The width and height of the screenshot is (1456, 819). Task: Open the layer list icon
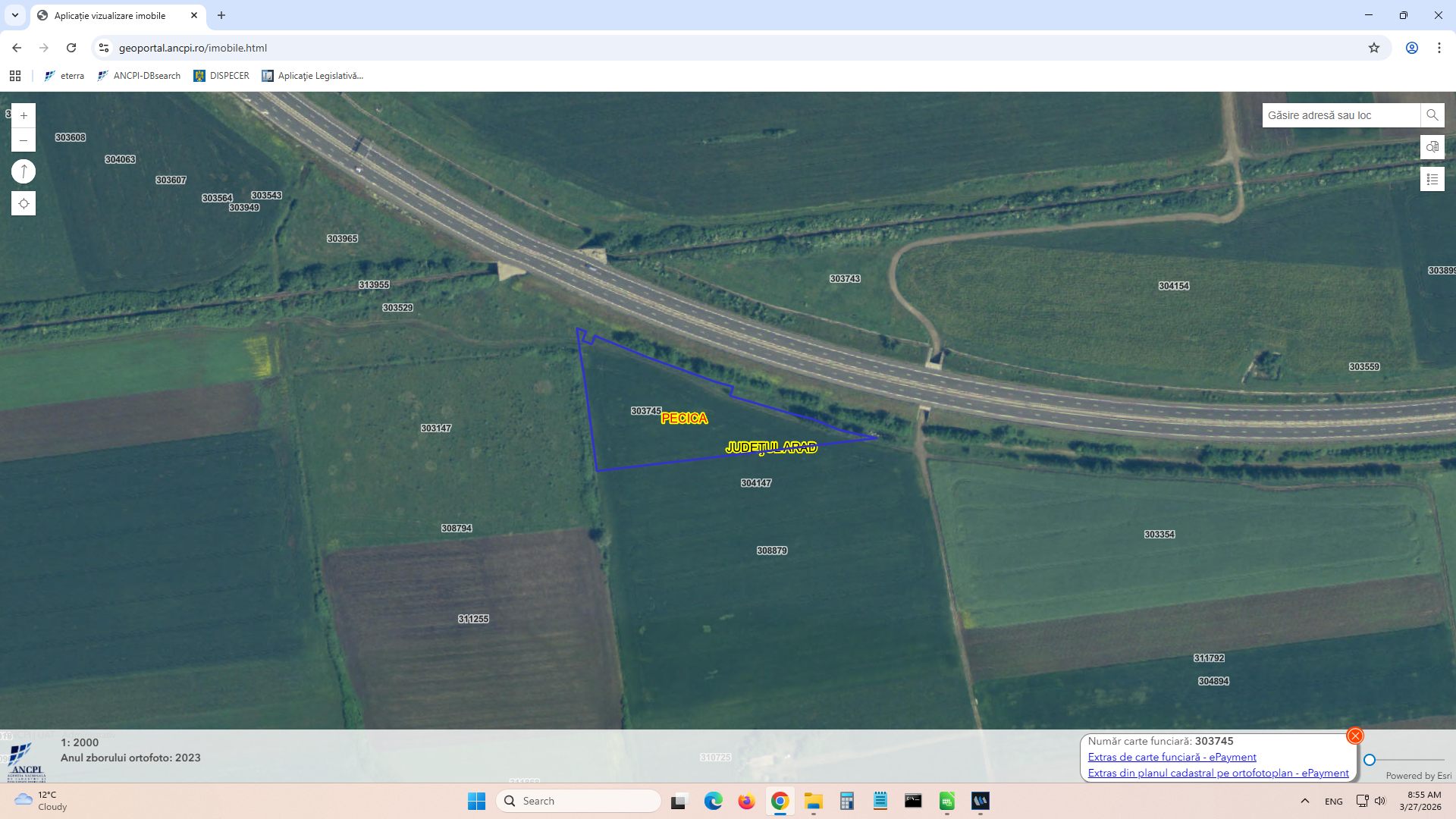tap(1432, 179)
